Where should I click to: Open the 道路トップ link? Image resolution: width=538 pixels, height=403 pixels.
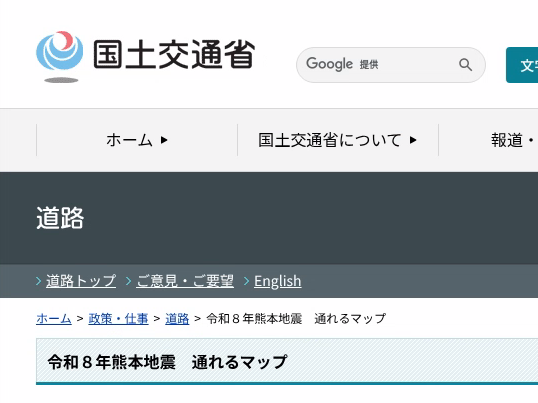(81, 281)
